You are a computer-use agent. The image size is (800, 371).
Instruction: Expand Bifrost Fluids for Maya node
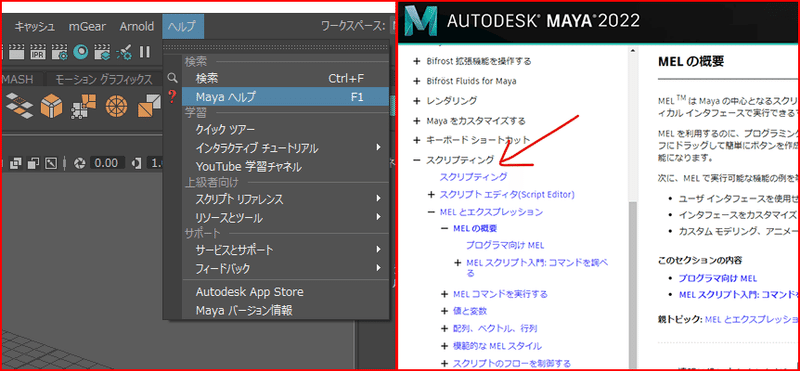click(x=417, y=81)
